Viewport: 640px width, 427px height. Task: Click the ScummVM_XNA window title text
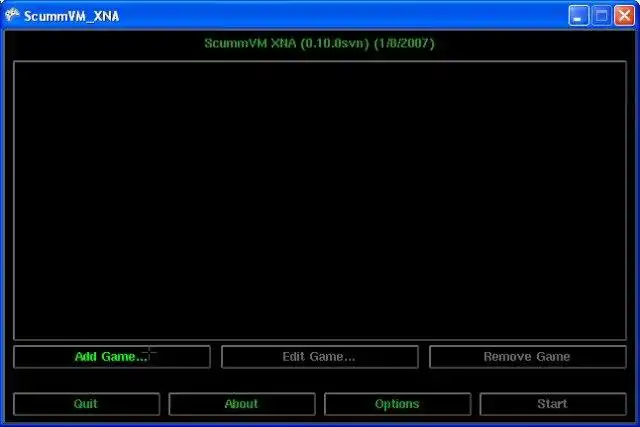[72, 16]
